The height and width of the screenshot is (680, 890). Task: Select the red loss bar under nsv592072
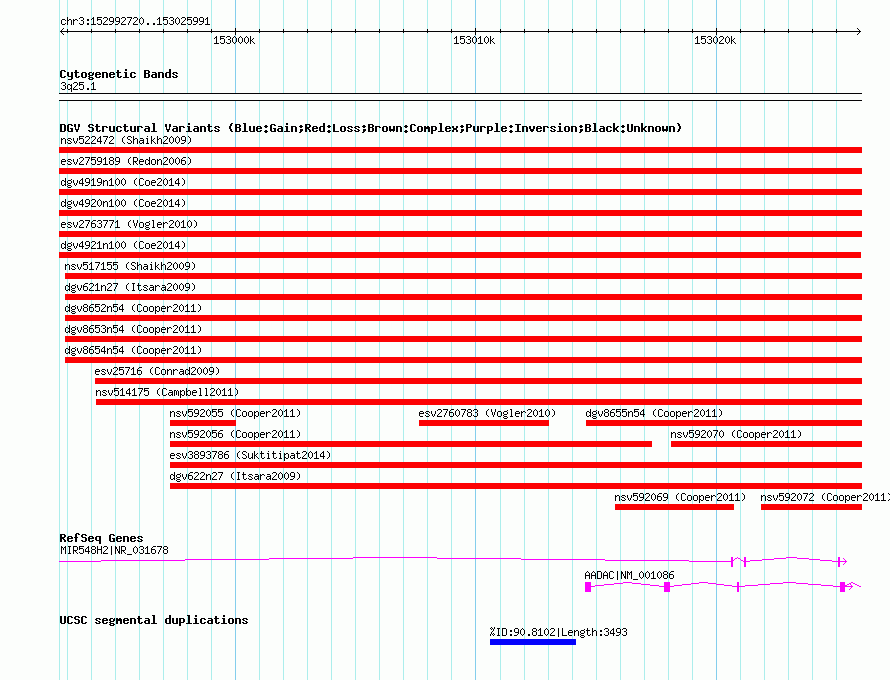pyautogui.click(x=811, y=507)
